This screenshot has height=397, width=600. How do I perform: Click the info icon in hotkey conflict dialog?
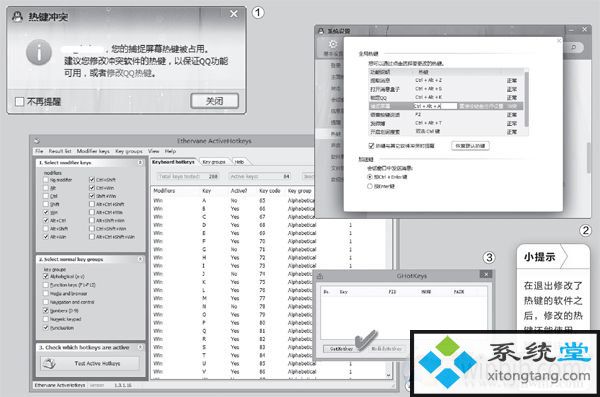pyautogui.click(x=39, y=52)
